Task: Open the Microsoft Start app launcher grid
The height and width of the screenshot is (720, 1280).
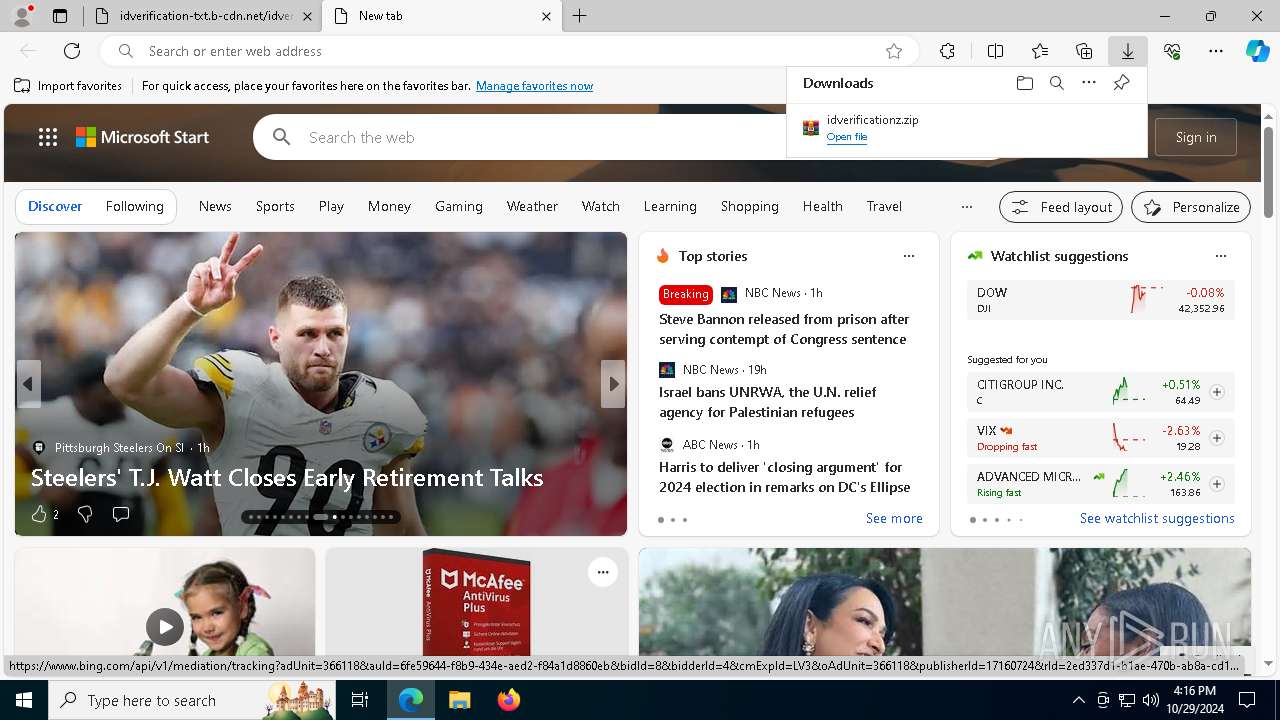Action: pos(48,137)
